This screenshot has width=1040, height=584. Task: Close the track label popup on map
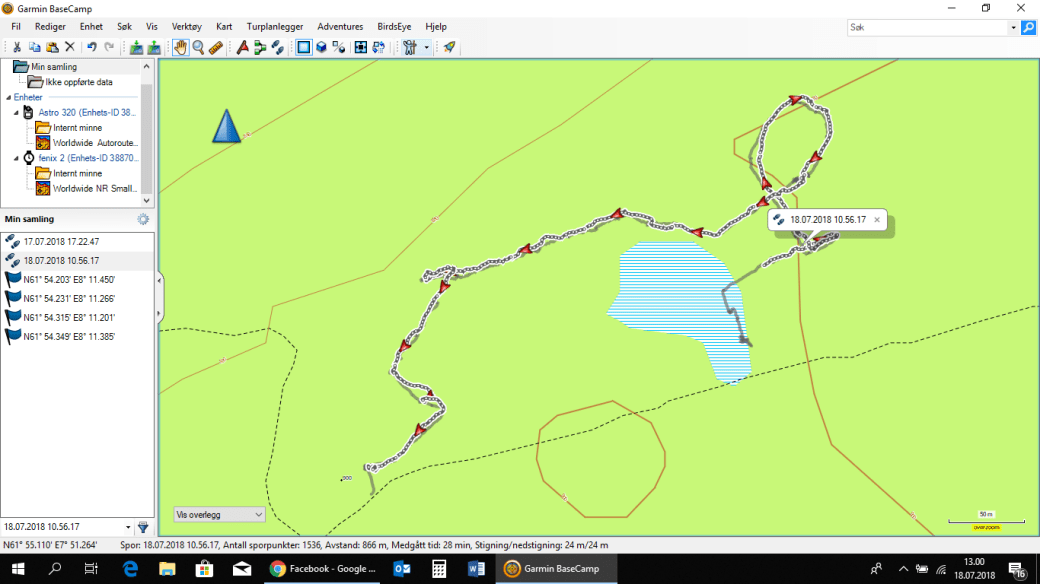[x=877, y=219]
